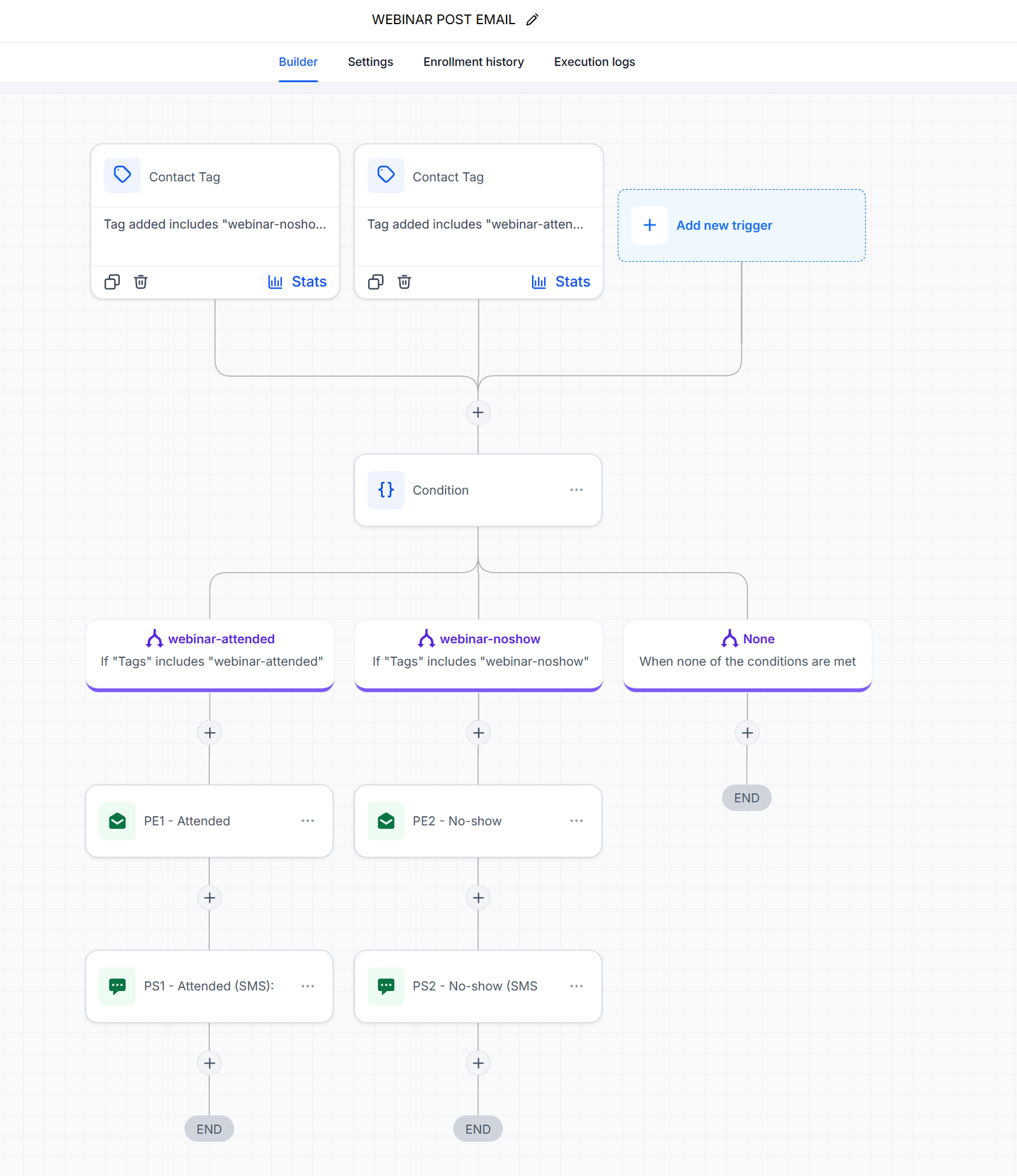Add step after PS2 - No-show SMS
This screenshot has height=1176, width=1017.
pos(479,1063)
